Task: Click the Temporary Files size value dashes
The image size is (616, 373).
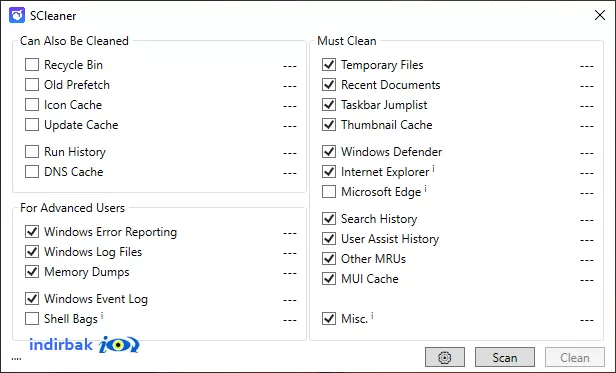Action: click(x=587, y=66)
